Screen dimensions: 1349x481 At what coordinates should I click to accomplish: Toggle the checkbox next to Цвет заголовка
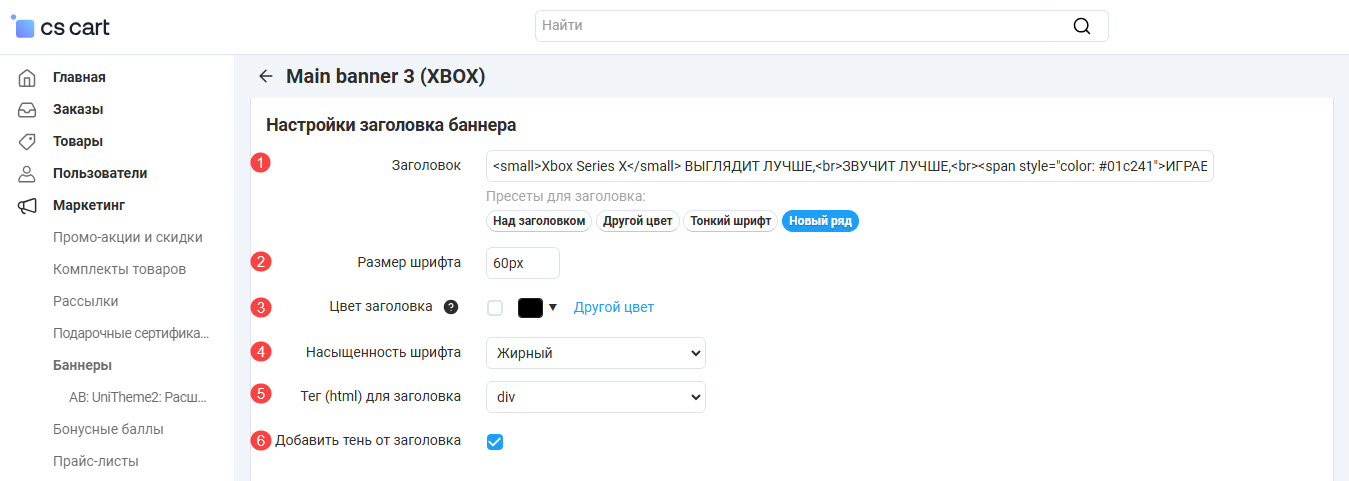pyautogui.click(x=495, y=308)
